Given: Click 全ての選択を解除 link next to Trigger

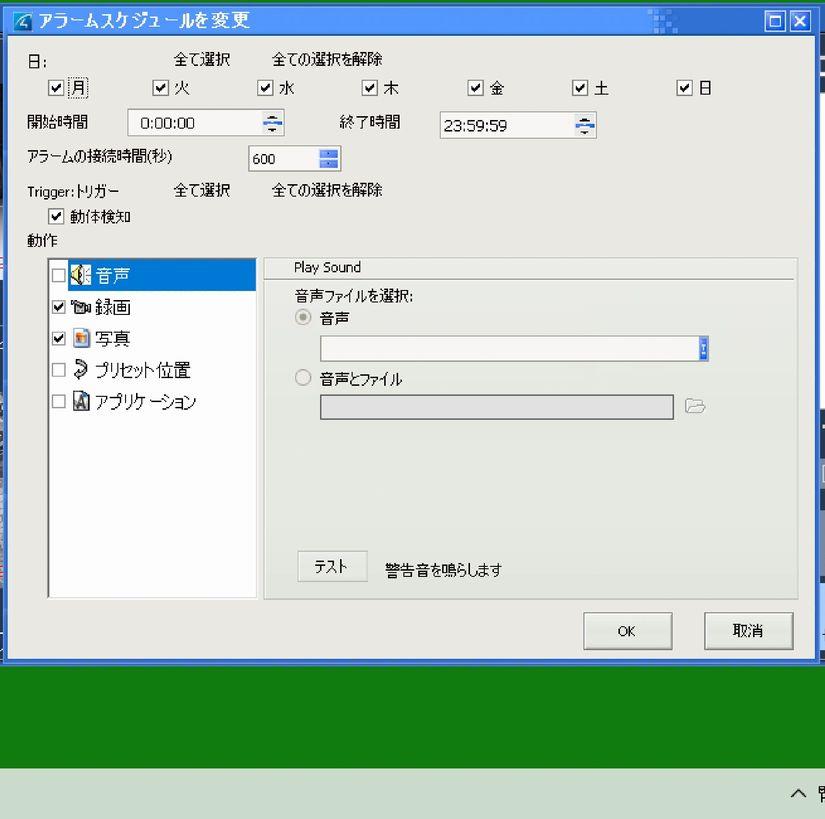Looking at the screenshot, I should 327,190.
